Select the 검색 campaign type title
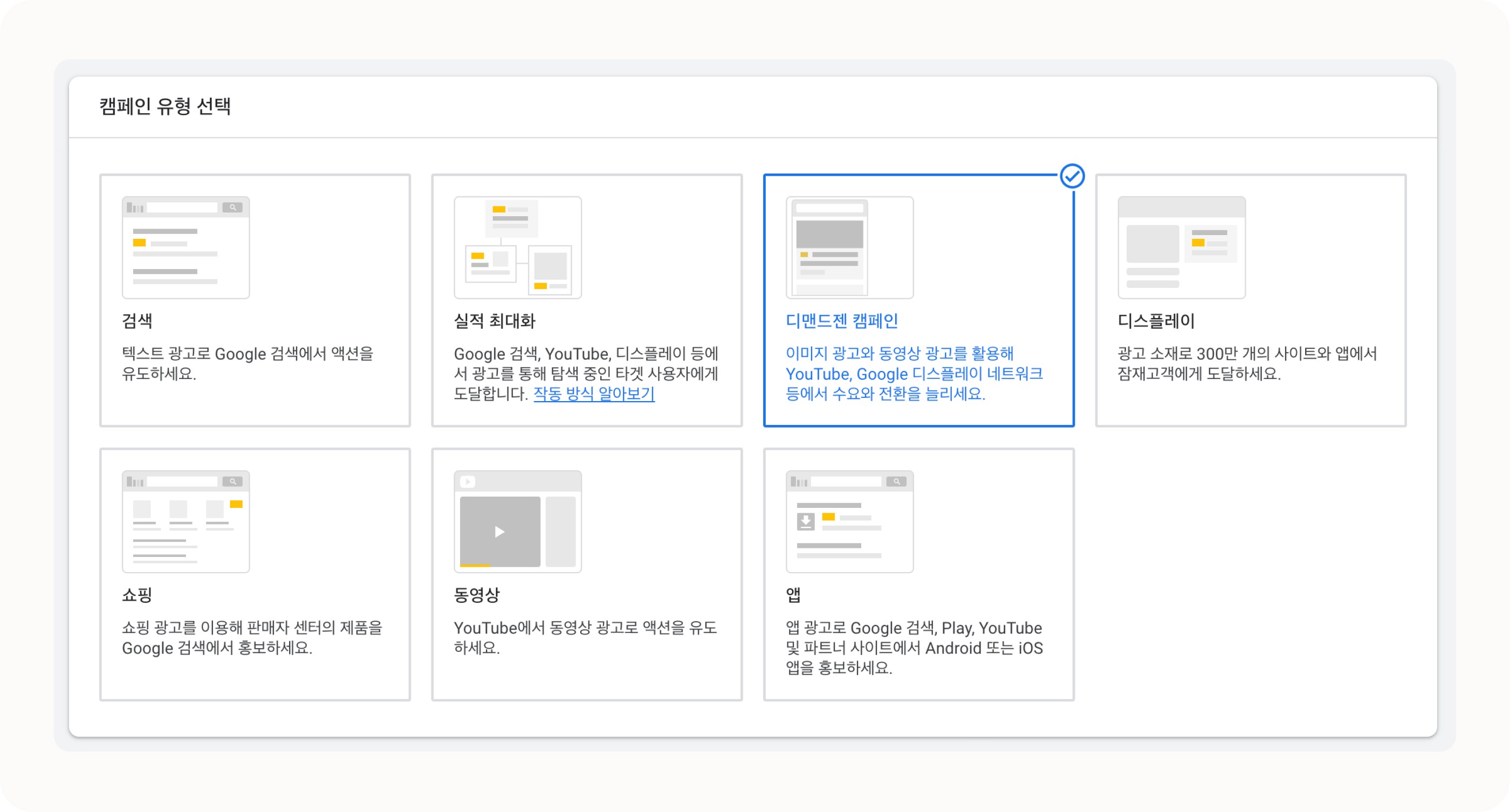The height and width of the screenshot is (812, 1510). [137, 320]
